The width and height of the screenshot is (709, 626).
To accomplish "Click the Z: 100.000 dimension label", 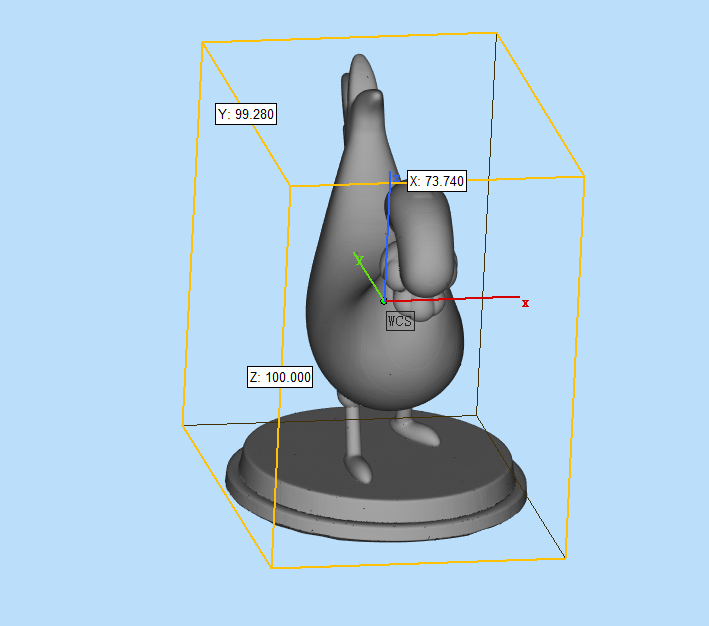I will pos(280,377).
